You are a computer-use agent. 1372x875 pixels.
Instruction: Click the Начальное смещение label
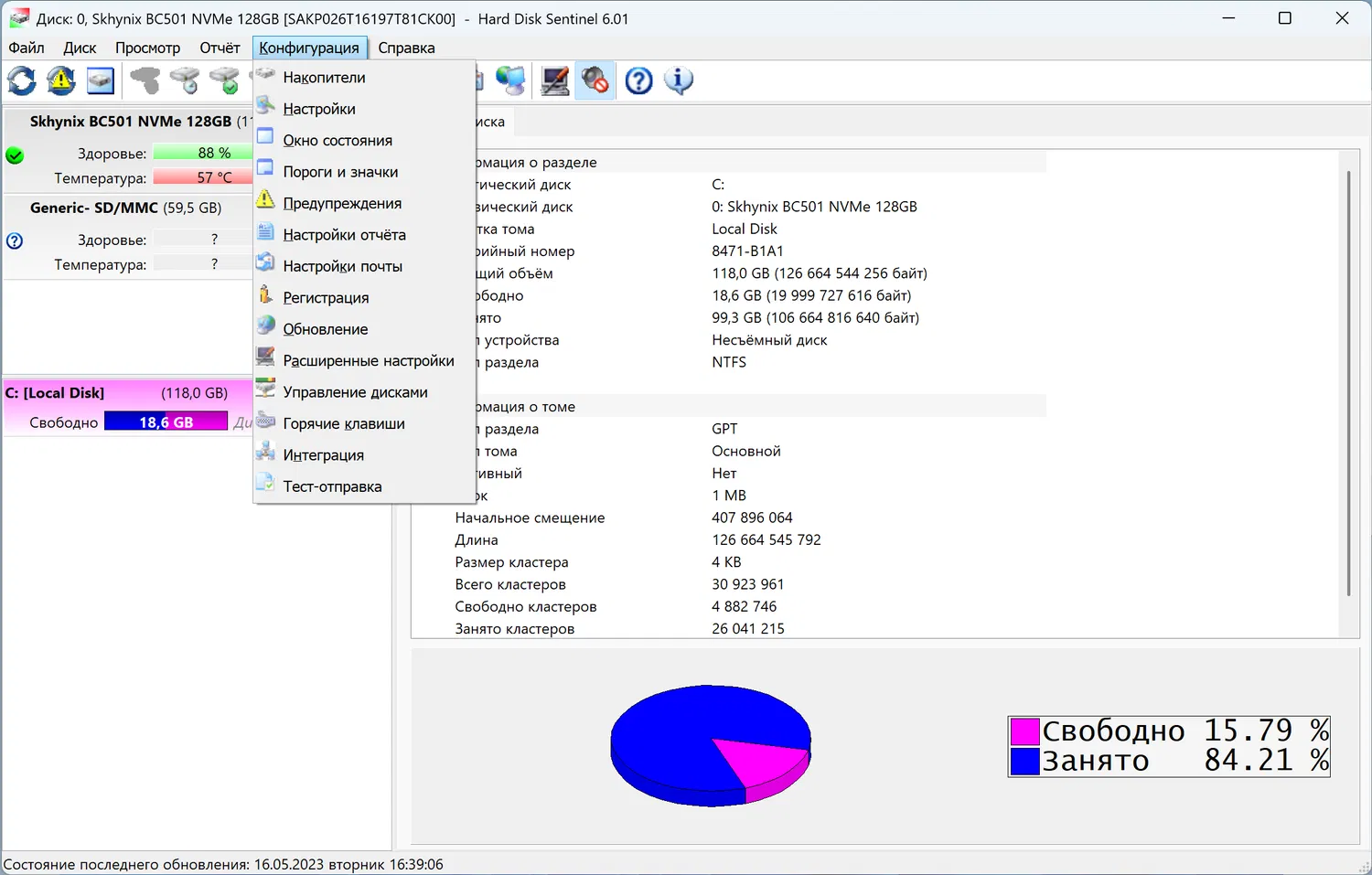tap(530, 518)
